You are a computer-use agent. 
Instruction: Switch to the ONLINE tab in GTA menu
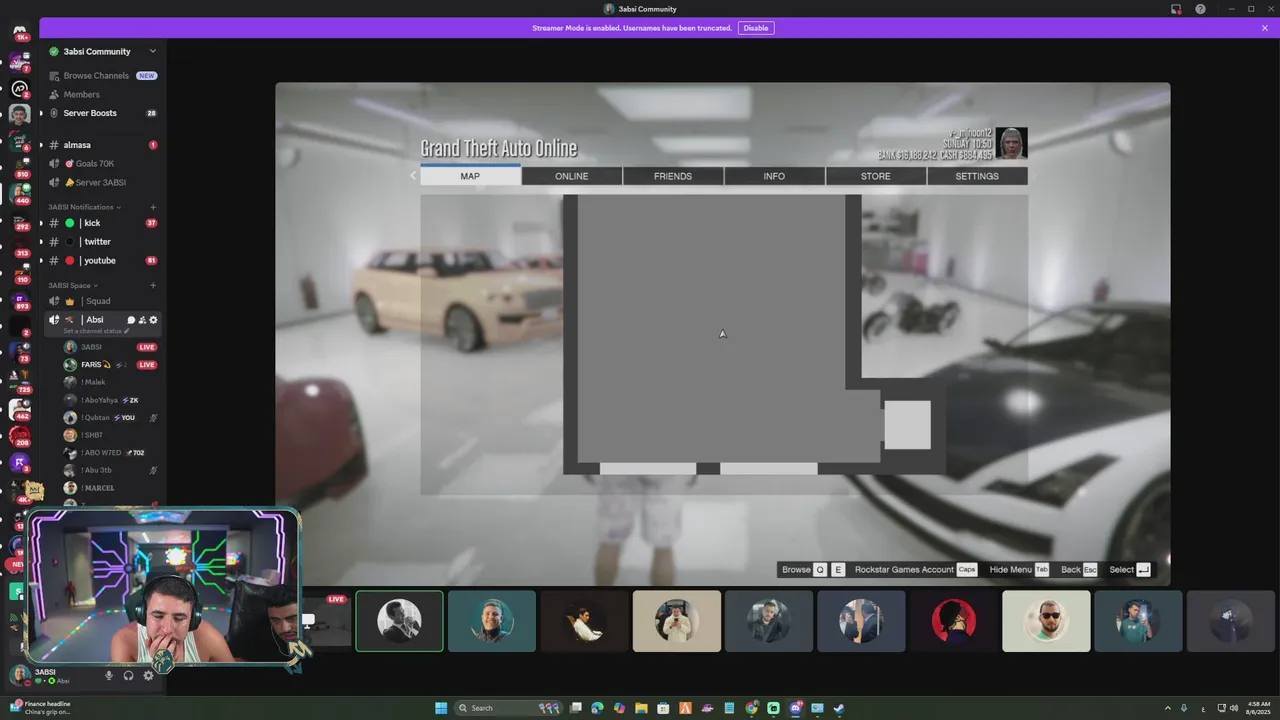coord(571,176)
